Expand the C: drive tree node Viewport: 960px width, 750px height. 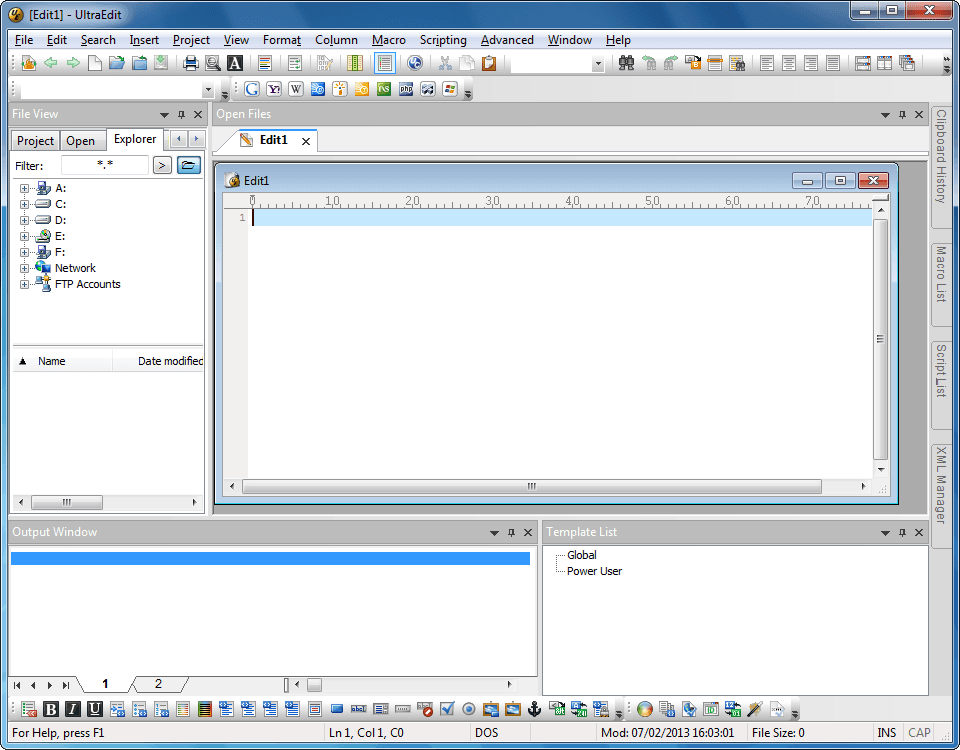point(24,204)
